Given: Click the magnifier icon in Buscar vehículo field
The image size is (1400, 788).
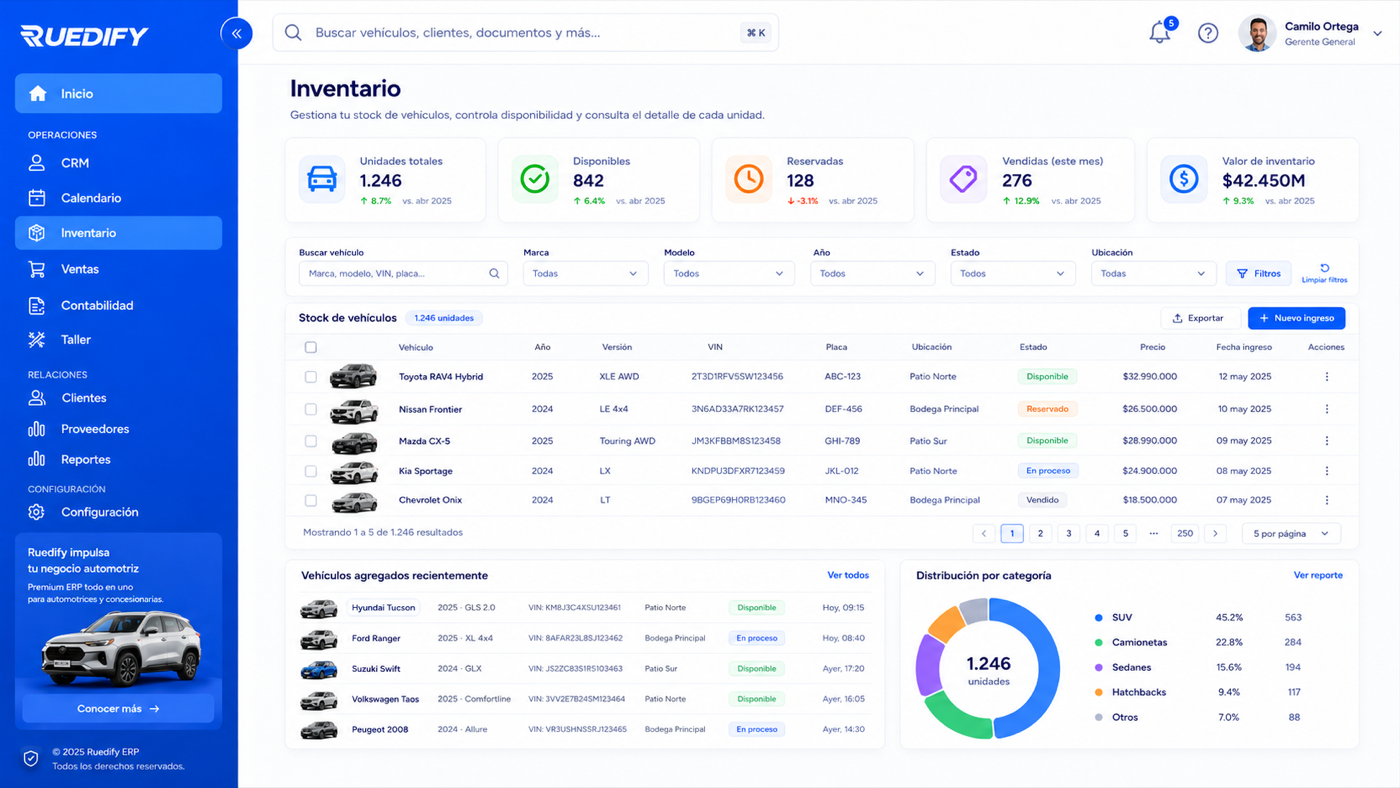Looking at the screenshot, I should [494, 273].
